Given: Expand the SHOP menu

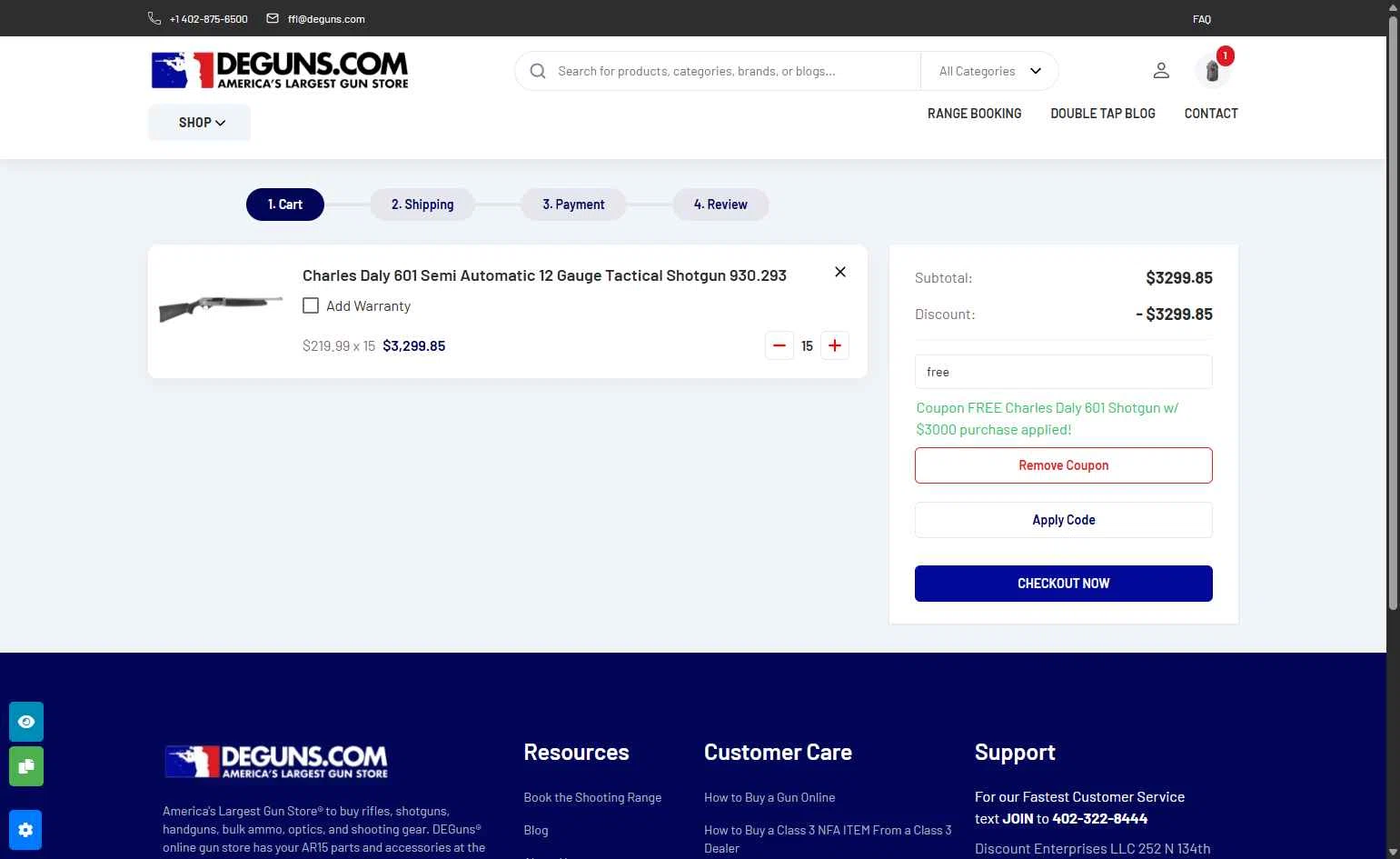Looking at the screenshot, I should tap(200, 123).
